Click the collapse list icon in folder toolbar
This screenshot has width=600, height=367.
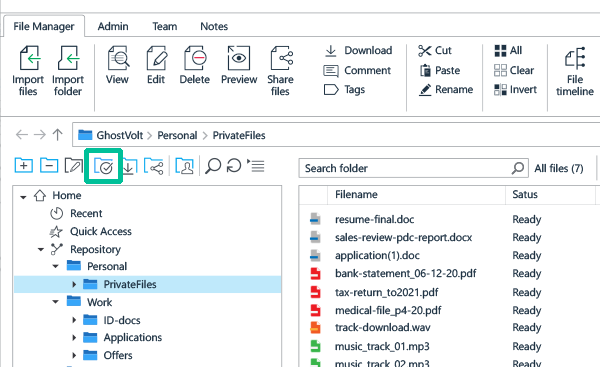pyautogui.click(x=256, y=165)
